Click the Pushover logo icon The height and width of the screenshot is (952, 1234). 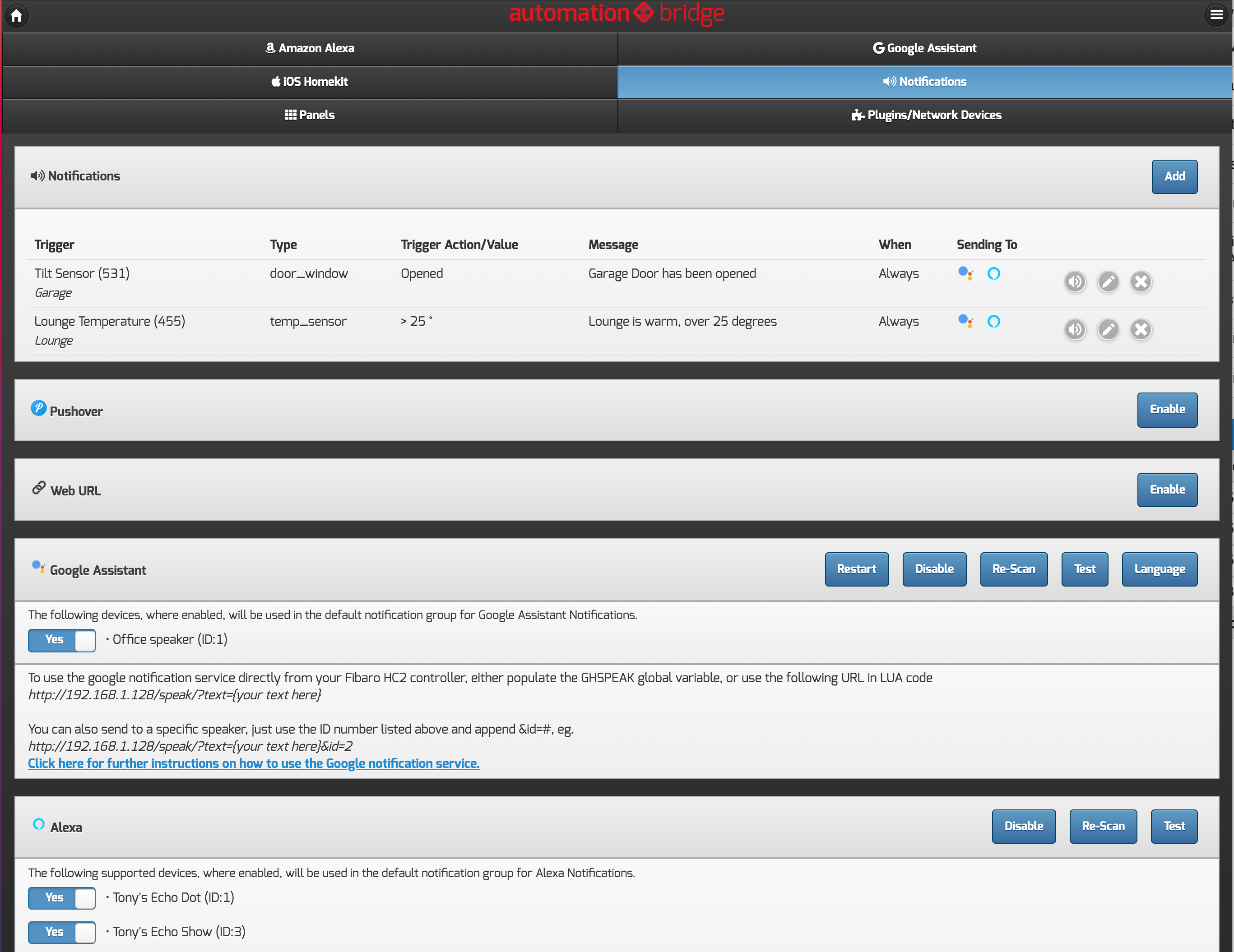pos(38,408)
